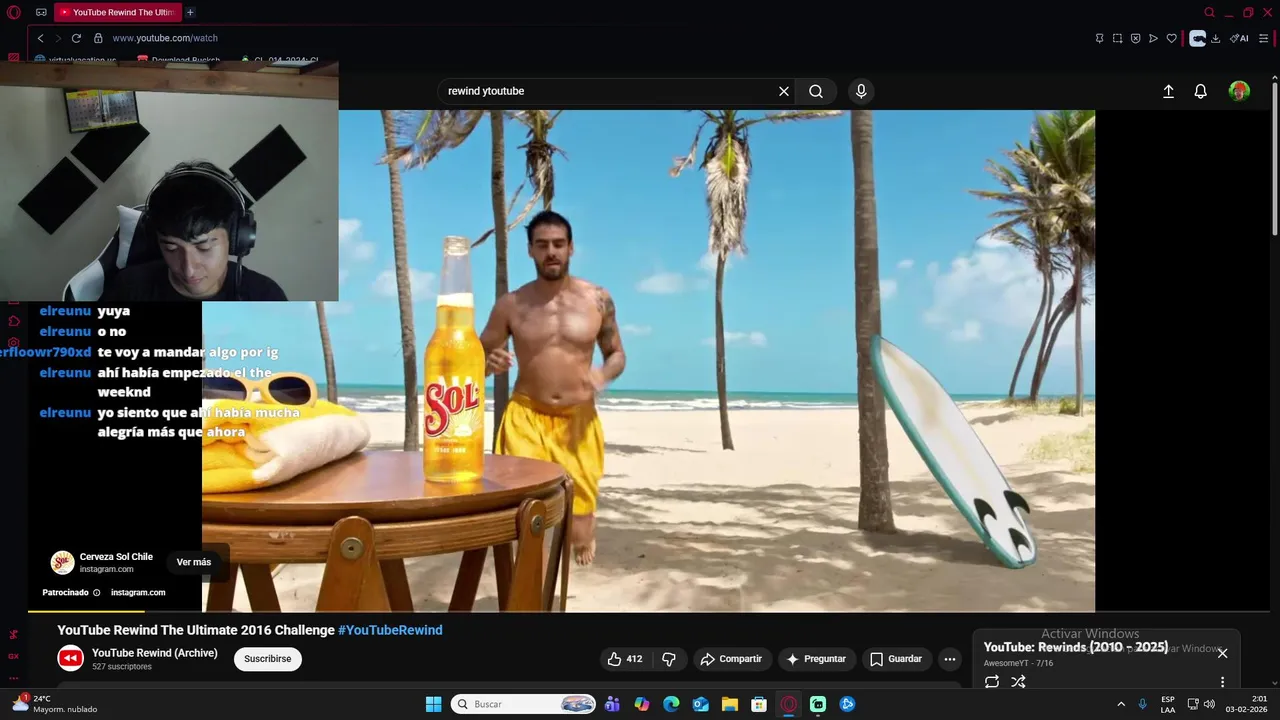Screen dimensions: 1280x720
Task: Like the video with 412 likes
Action: click(x=626, y=659)
